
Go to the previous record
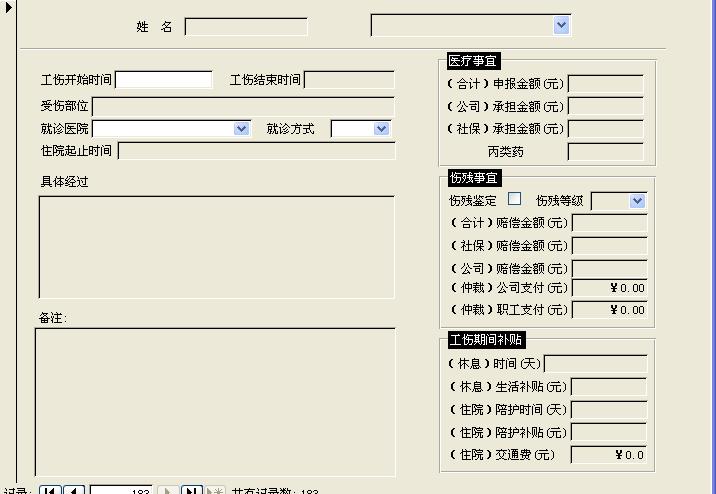[x=74, y=491]
